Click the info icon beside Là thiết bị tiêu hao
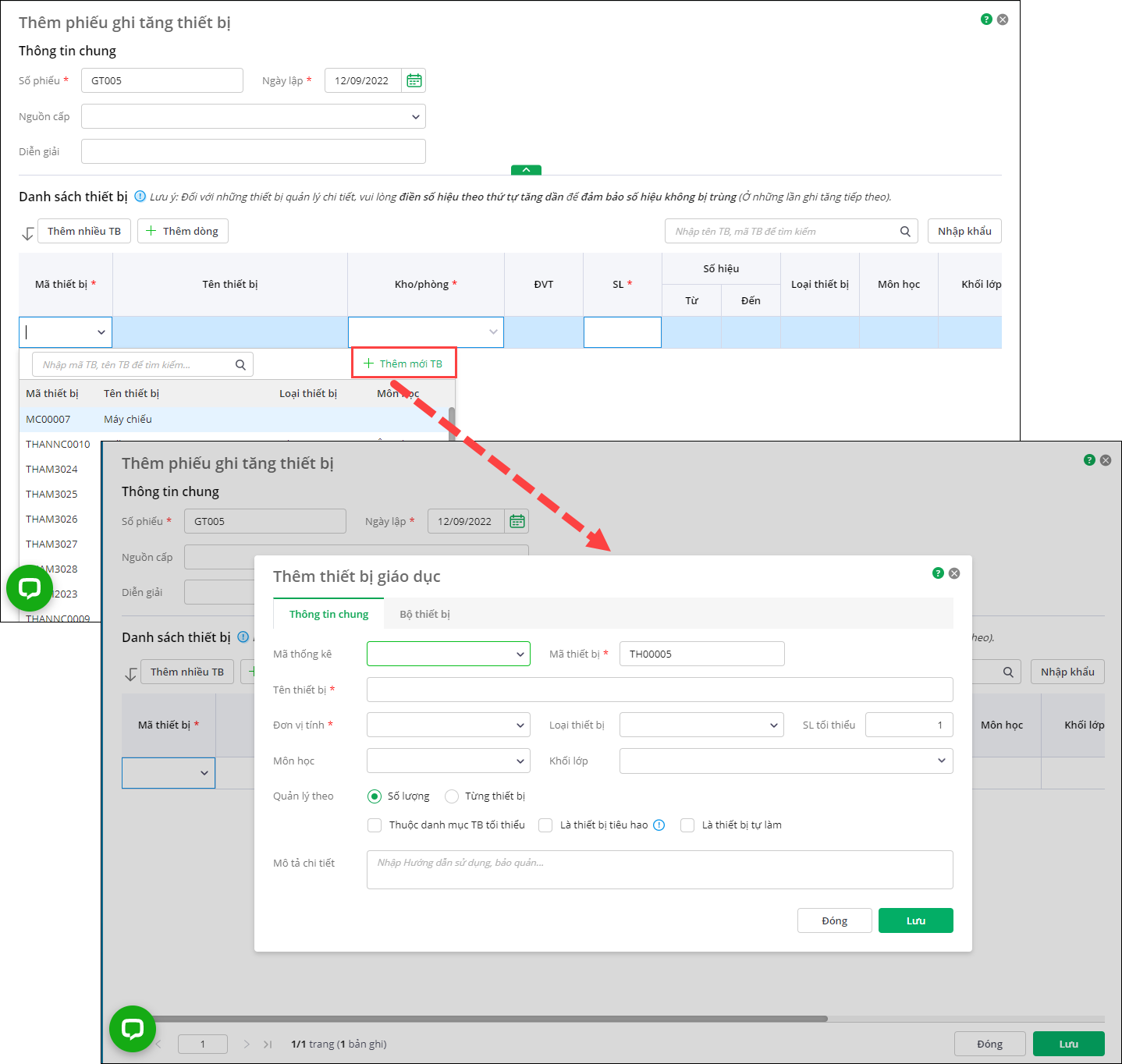 coord(659,825)
